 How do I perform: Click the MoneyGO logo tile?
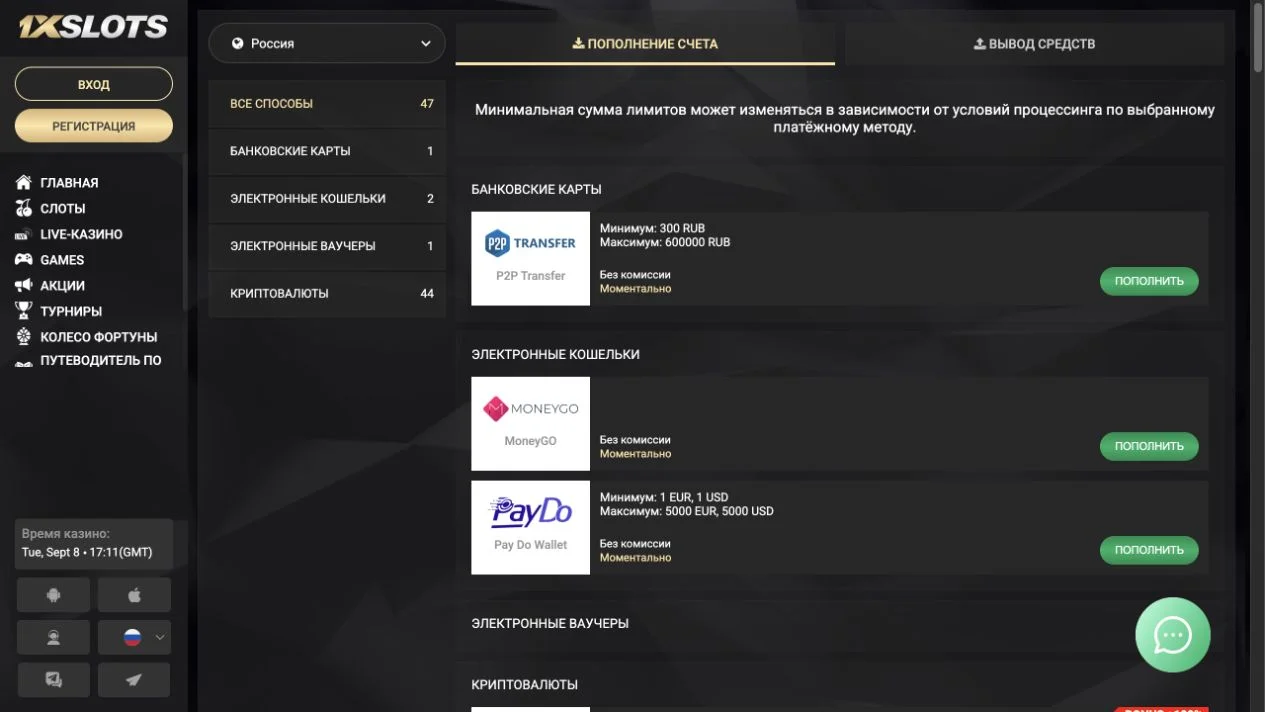pyautogui.click(x=530, y=424)
